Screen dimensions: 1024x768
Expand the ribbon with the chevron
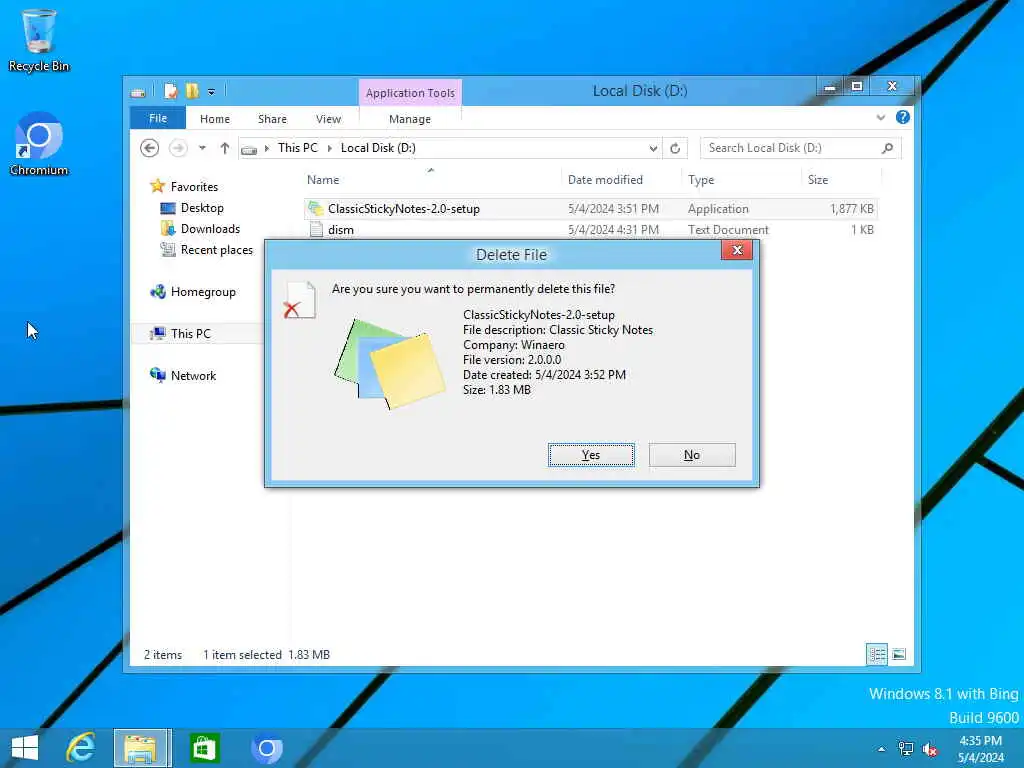[880, 118]
